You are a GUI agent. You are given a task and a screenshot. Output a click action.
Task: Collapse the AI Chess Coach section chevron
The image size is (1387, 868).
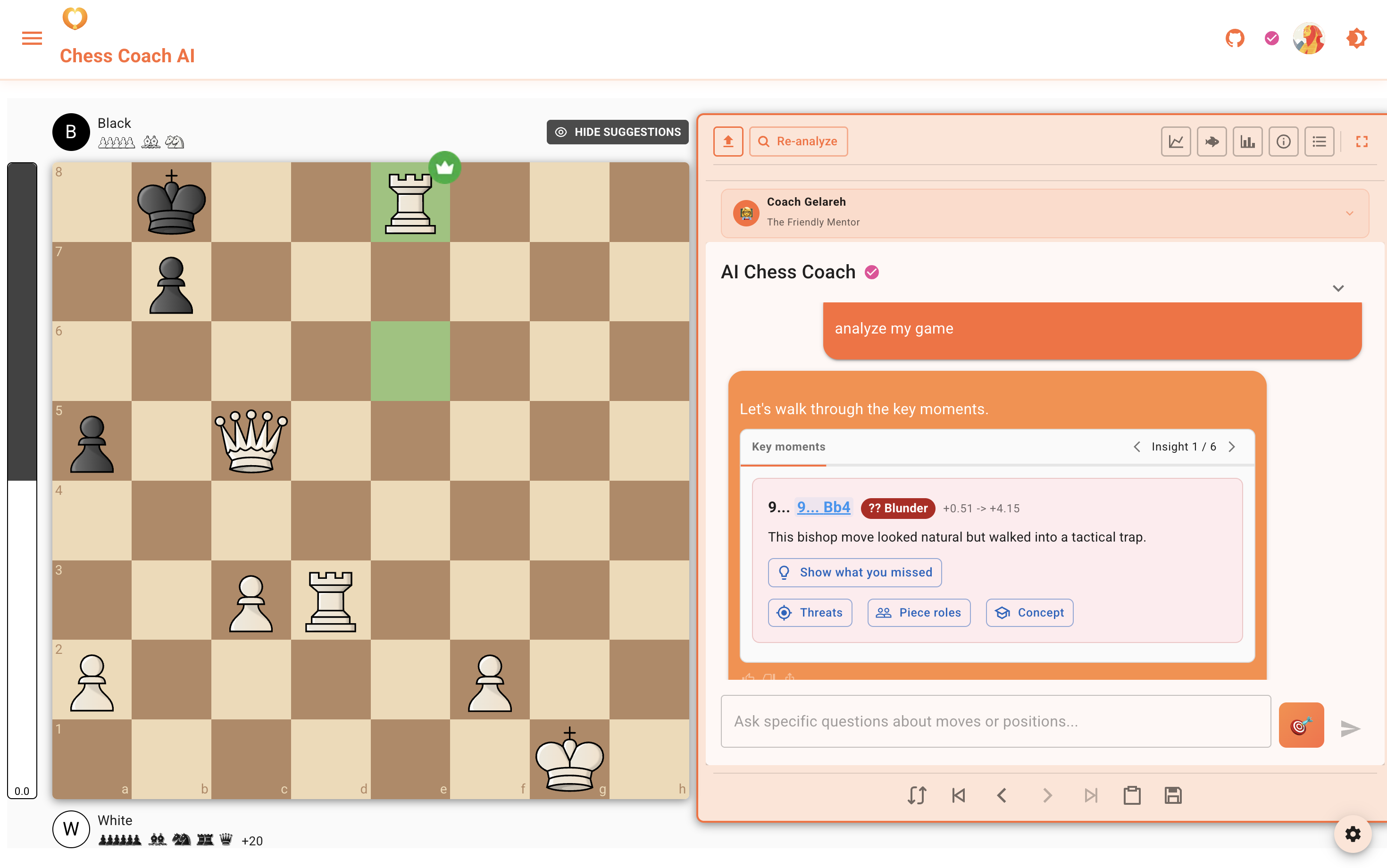1338,288
